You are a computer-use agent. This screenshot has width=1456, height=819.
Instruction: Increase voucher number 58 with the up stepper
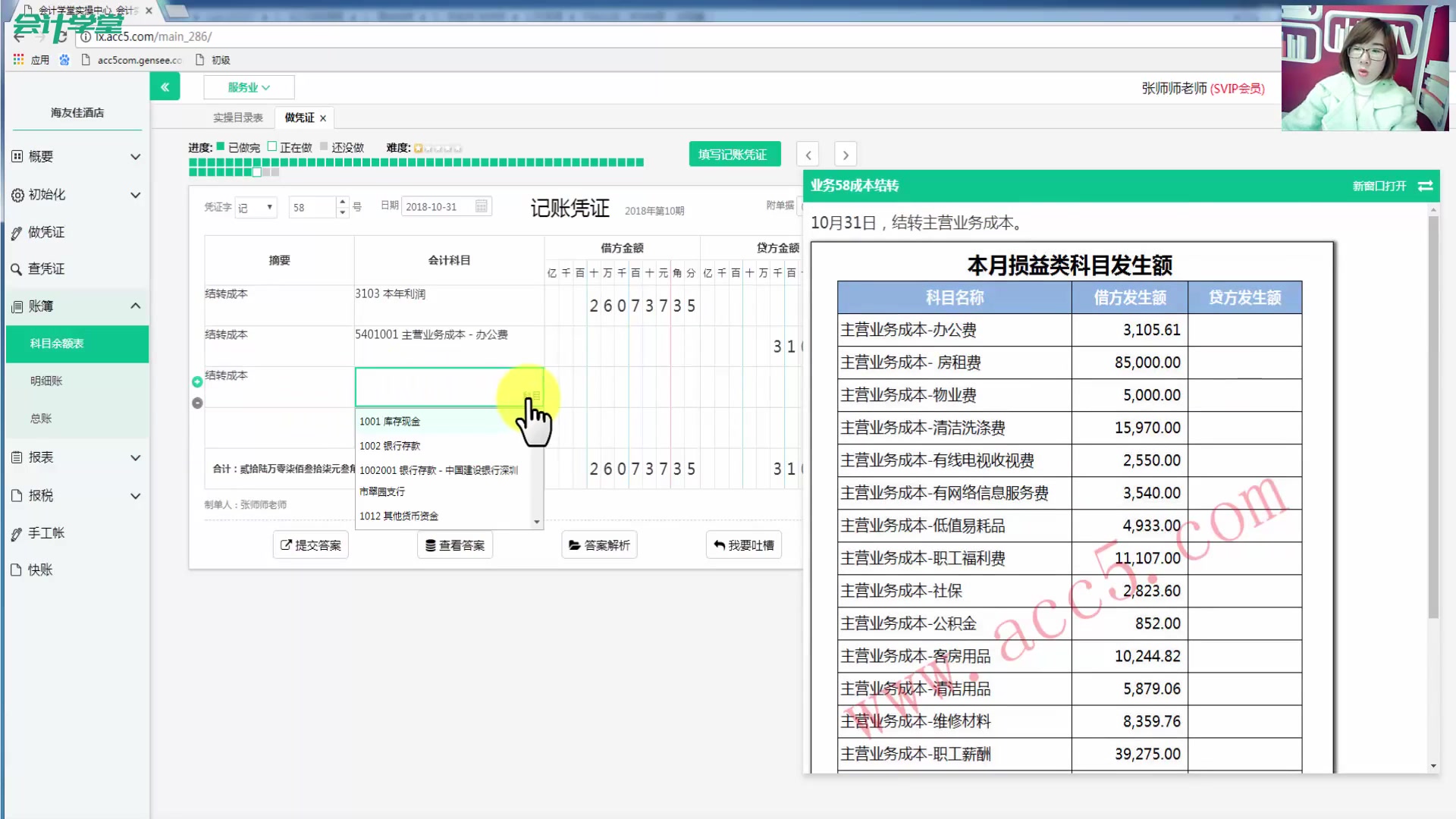tap(342, 202)
